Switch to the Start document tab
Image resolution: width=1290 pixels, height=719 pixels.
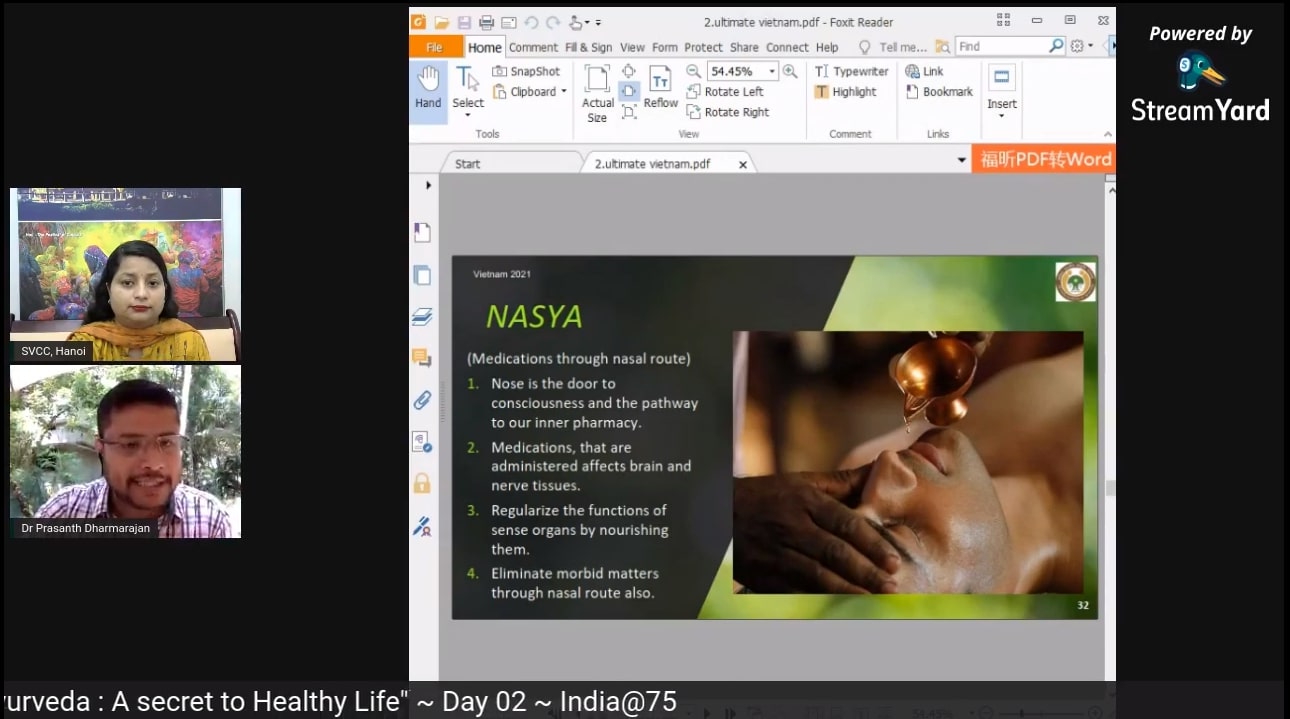(467, 164)
